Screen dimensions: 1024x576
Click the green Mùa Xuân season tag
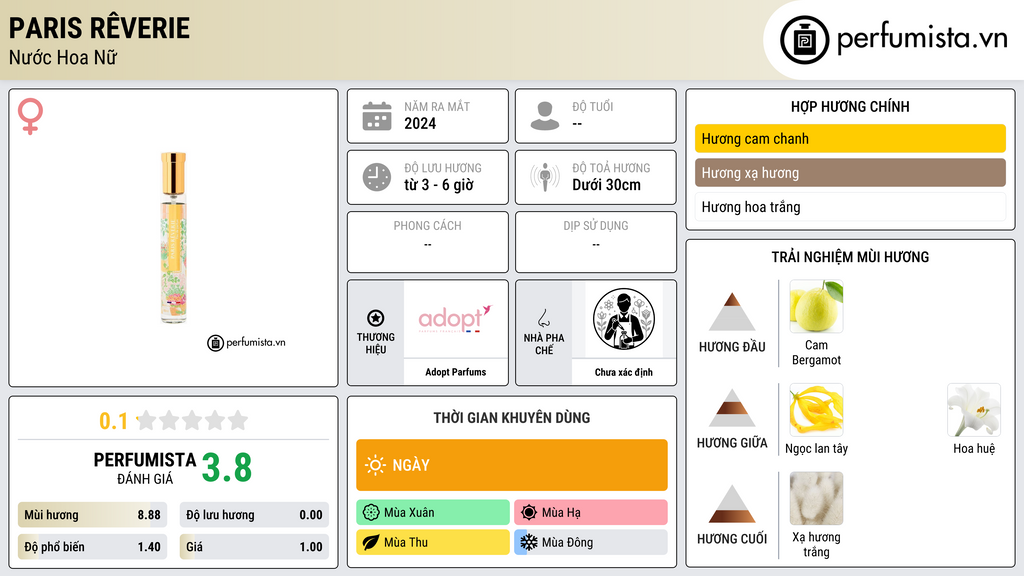[x=433, y=513]
